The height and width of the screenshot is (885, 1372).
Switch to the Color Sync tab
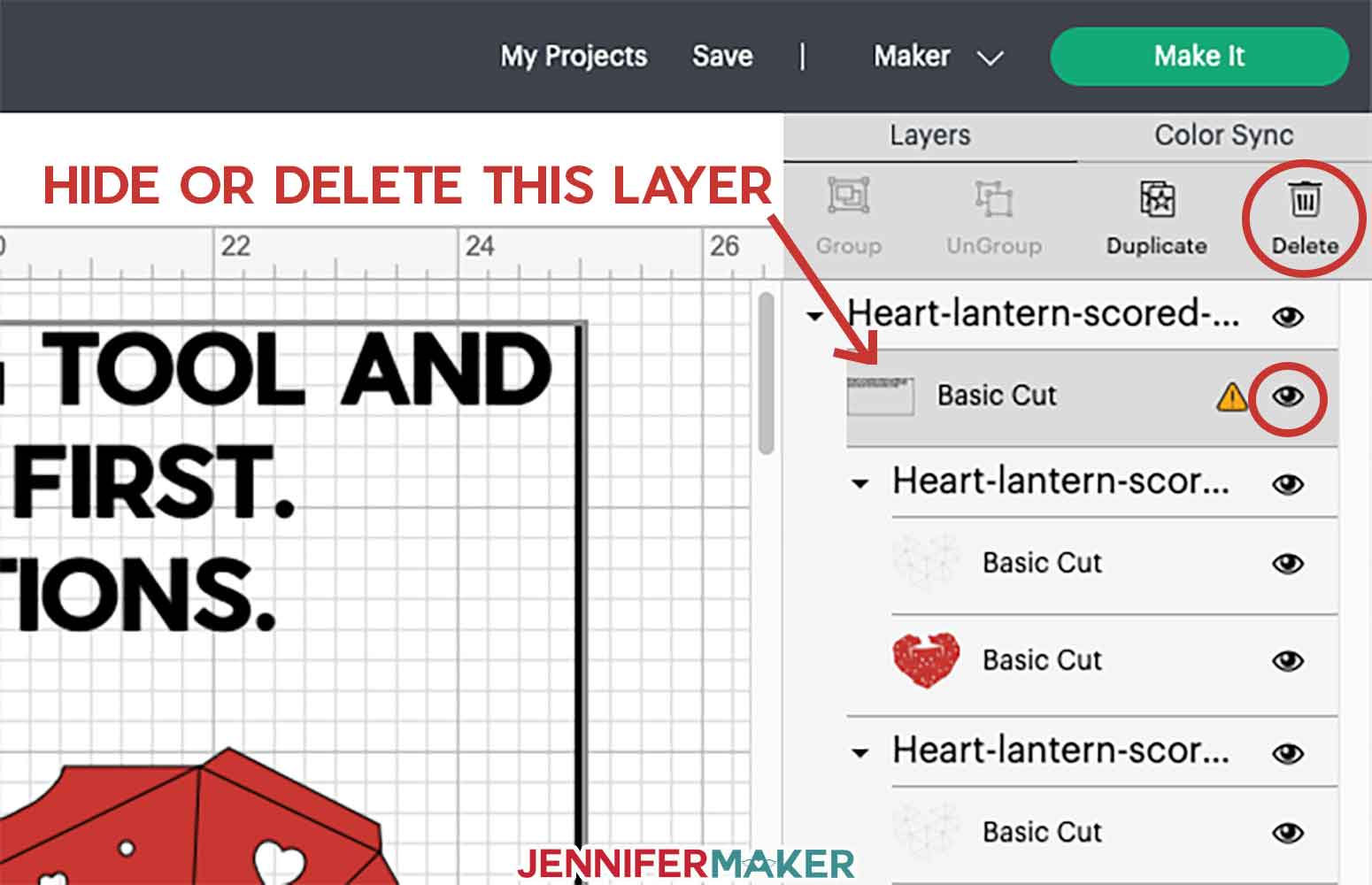pyautogui.click(x=1223, y=135)
